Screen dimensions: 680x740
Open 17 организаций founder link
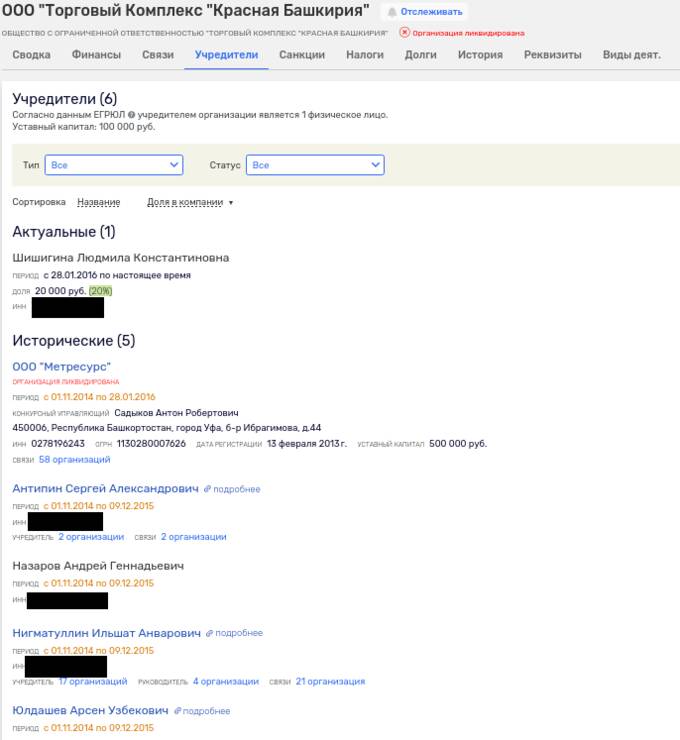(92, 681)
